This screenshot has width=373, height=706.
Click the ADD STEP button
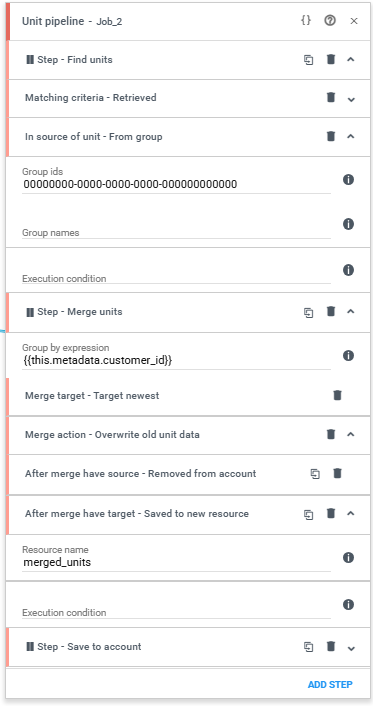330,685
